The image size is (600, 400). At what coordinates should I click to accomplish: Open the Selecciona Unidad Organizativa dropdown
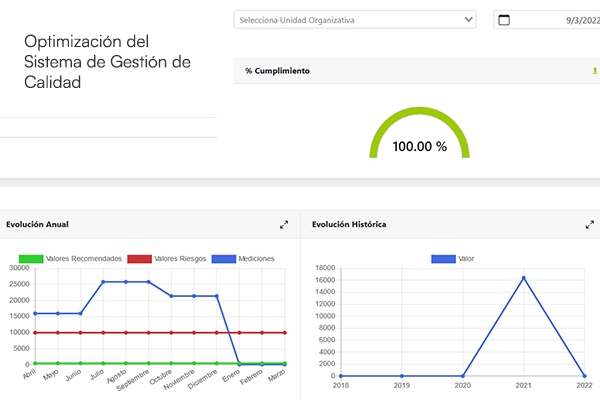coord(355,20)
